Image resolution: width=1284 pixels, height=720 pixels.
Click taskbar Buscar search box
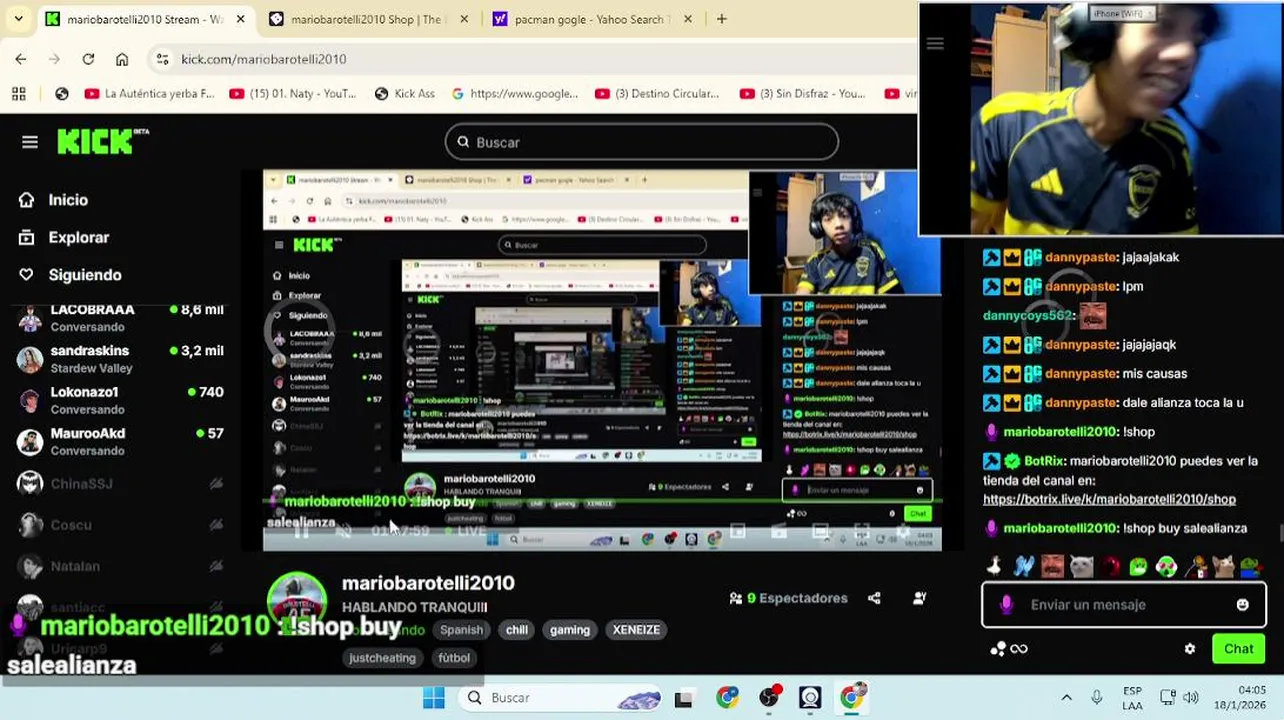coord(560,697)
